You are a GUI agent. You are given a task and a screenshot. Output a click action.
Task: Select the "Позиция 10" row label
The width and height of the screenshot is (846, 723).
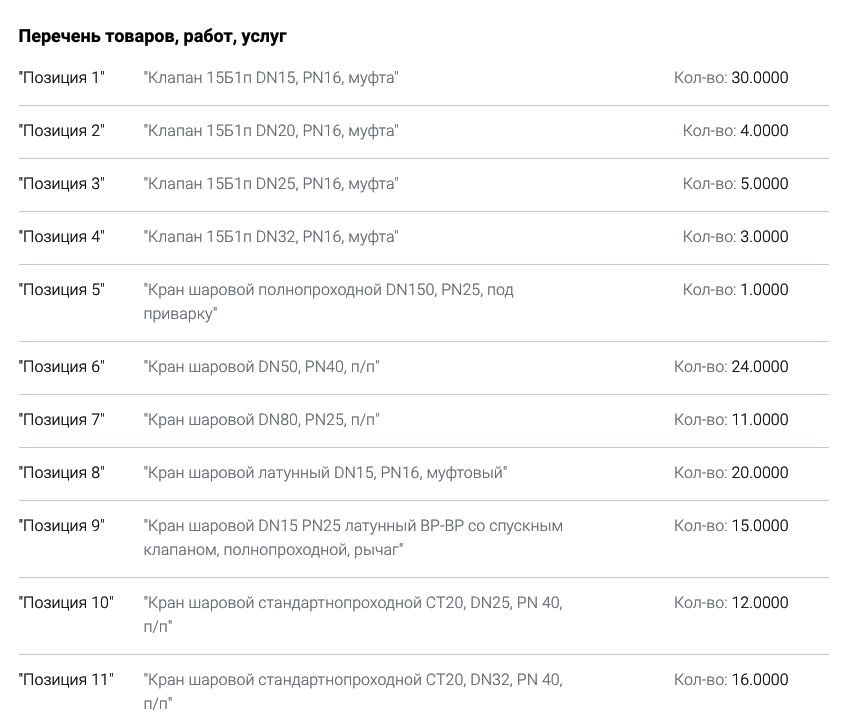tap(66, 603)
